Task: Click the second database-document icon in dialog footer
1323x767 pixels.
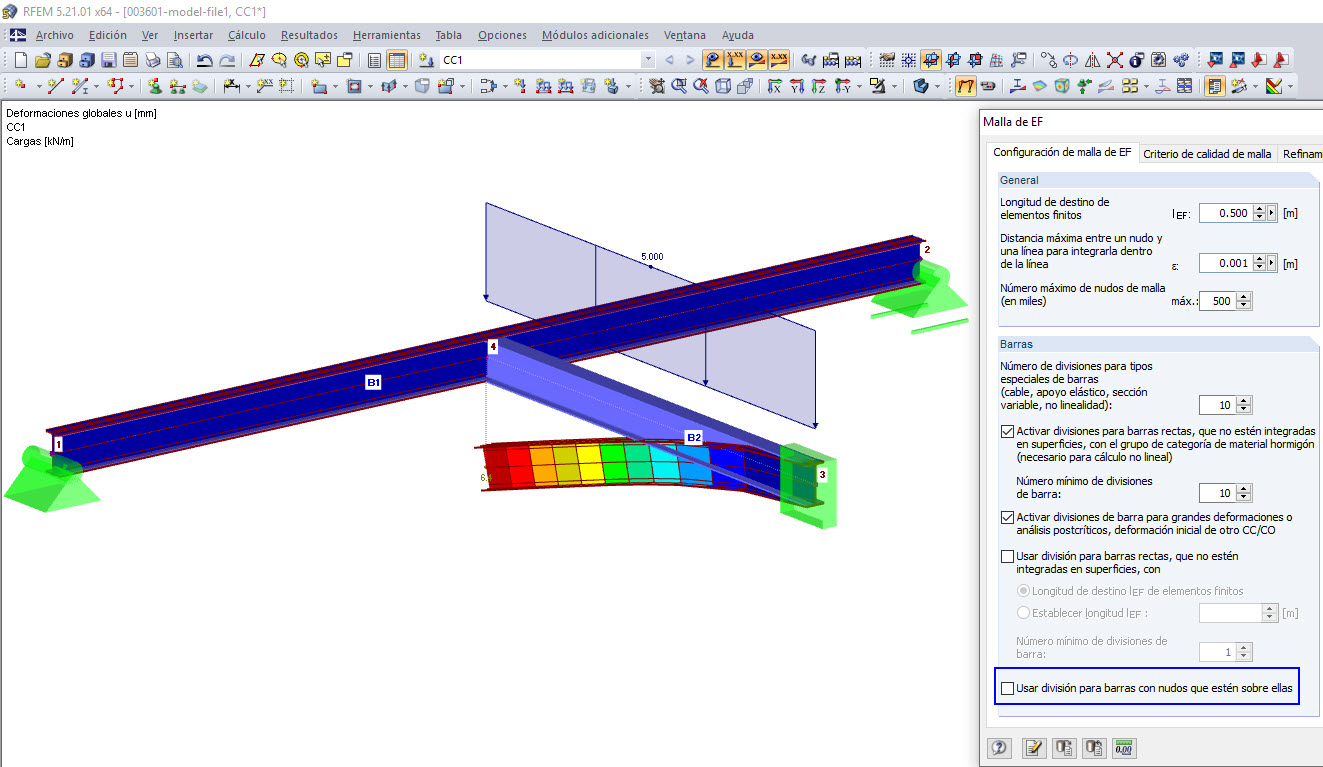Action: tap(1094, 748)
